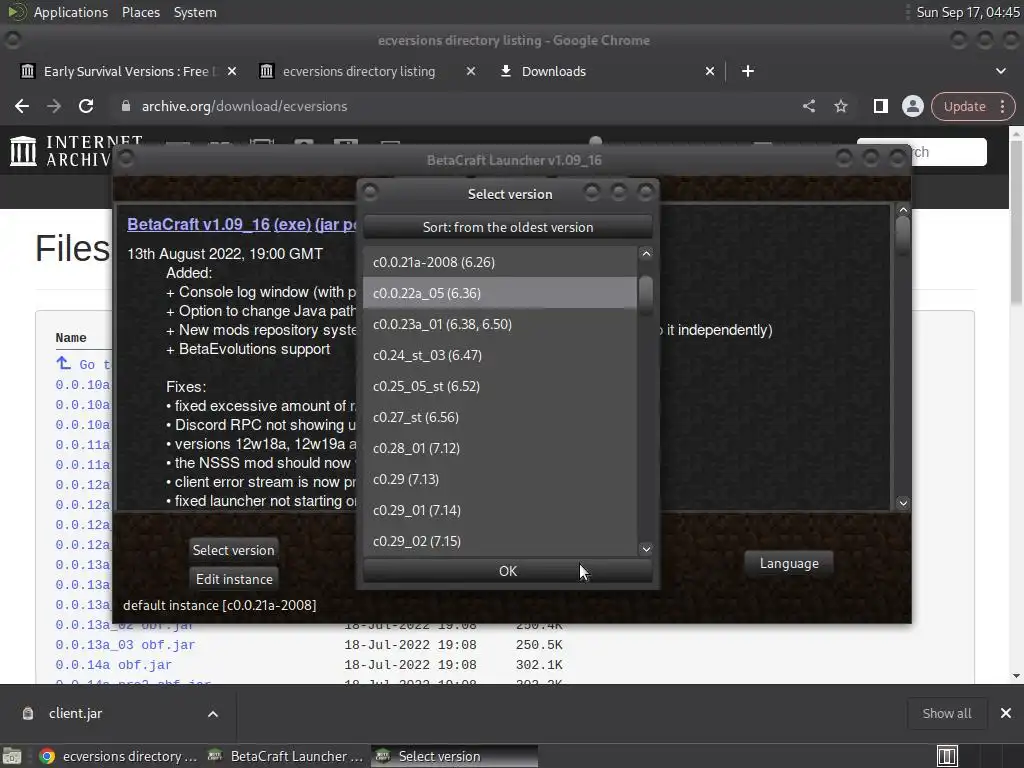The height and width of the screenshot is (768, 1024).
Task: Open BetaCraft v1.09_16 changelog link
Action: [199, 224]
